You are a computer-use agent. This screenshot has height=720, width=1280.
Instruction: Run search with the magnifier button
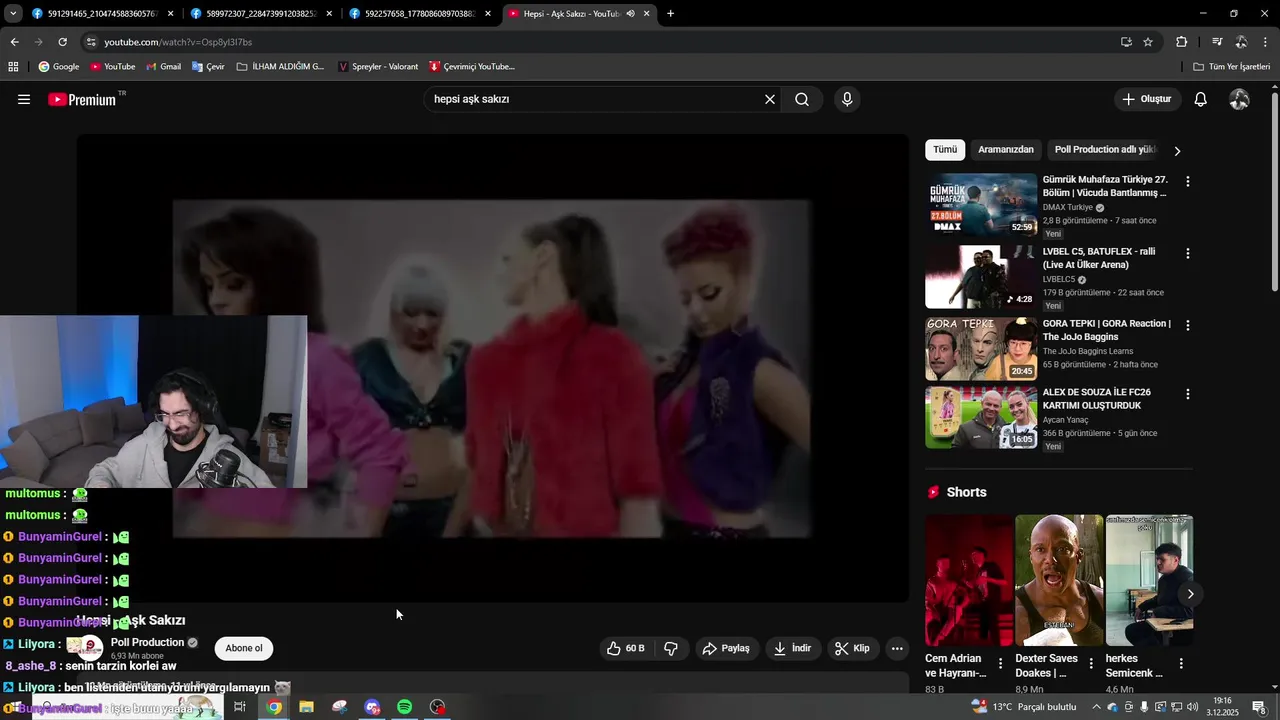point(802,99)
